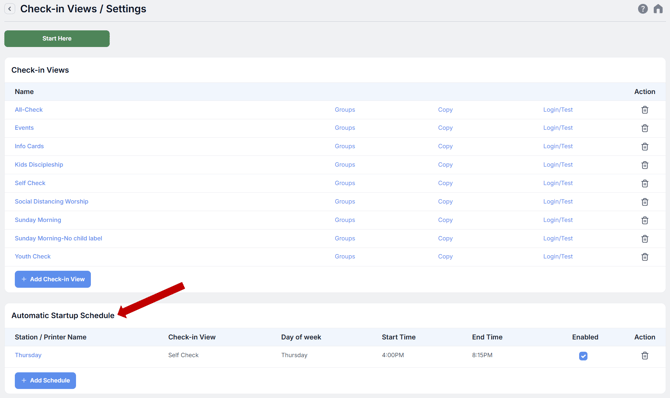Delete Social Distancing Worship view trash icon
Image resolution: width=670 pixels, height=398 pixels.
pyautogui.click(x=645, y=202)
